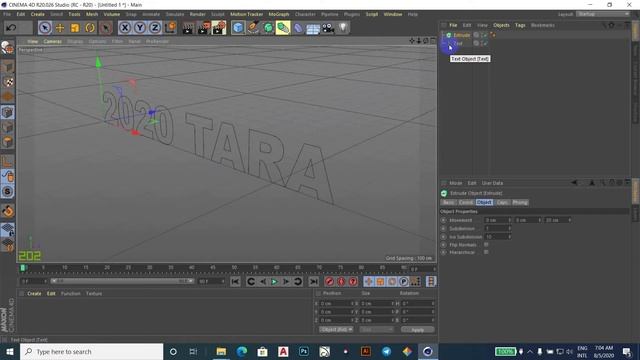Toggle the Snap S icon
The image size is (640, 360).
click(x=7, y=191)
